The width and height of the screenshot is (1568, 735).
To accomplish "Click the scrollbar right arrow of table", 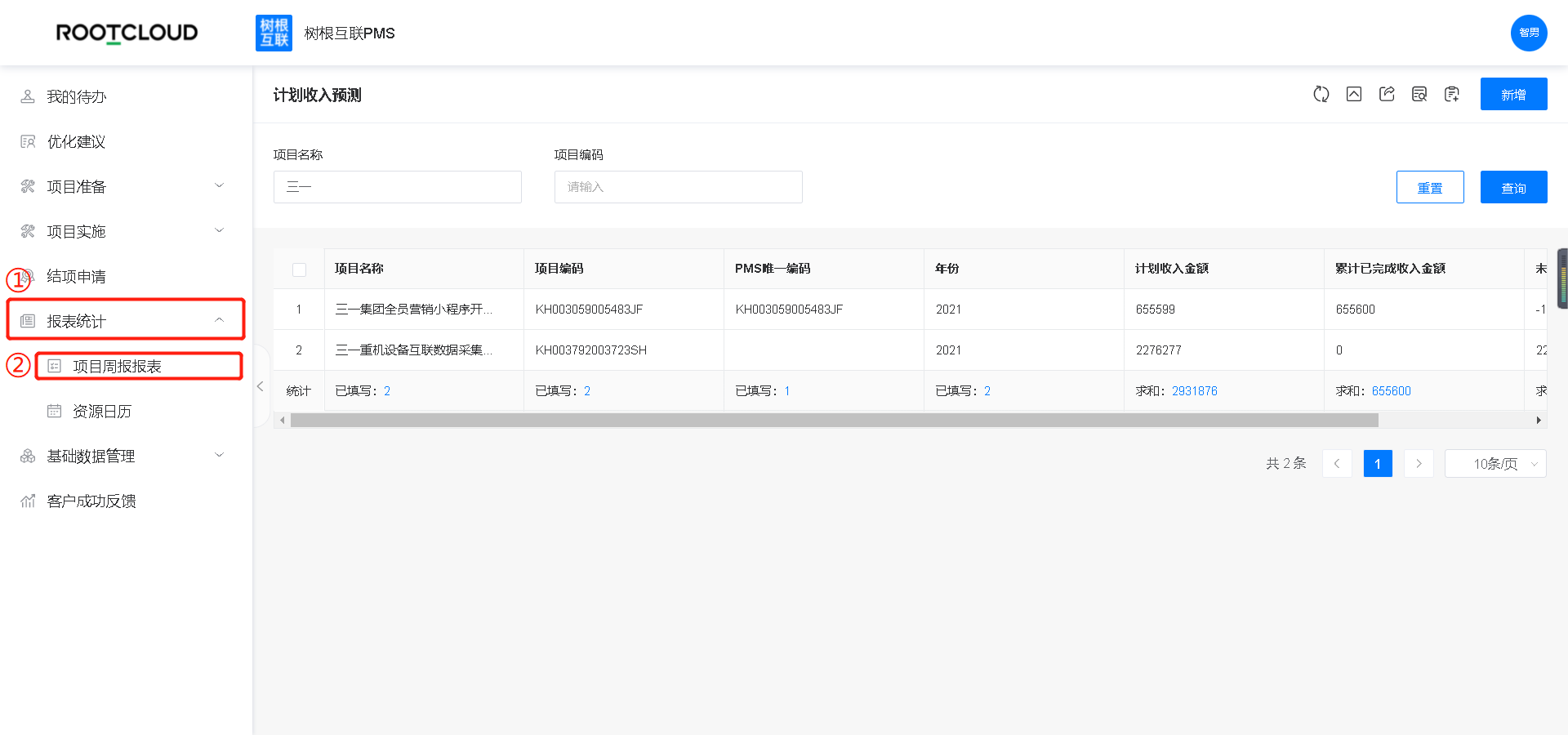I will [1539, 420].
